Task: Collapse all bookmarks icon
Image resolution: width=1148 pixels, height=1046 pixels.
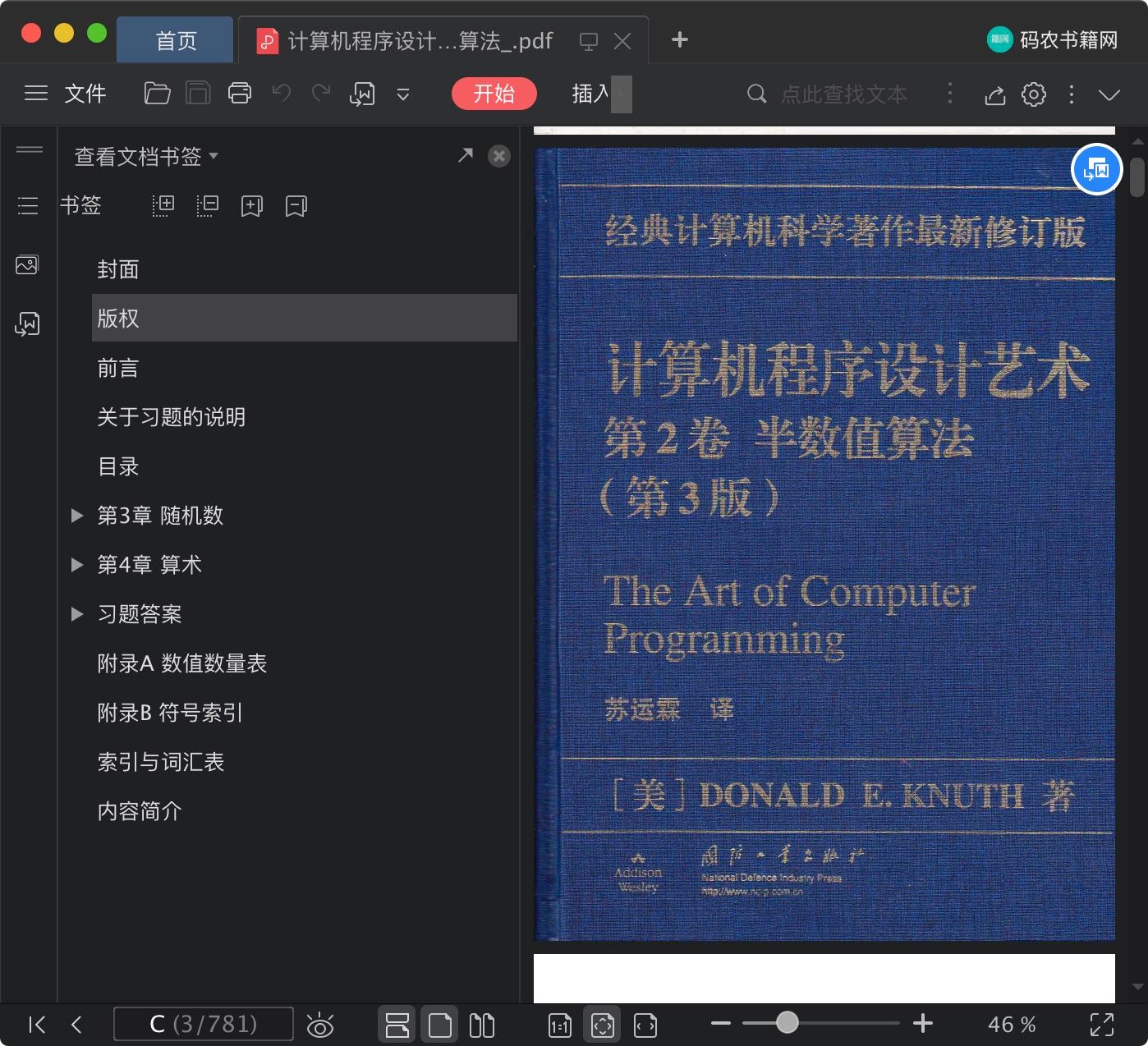Action: tap(208, 205)
